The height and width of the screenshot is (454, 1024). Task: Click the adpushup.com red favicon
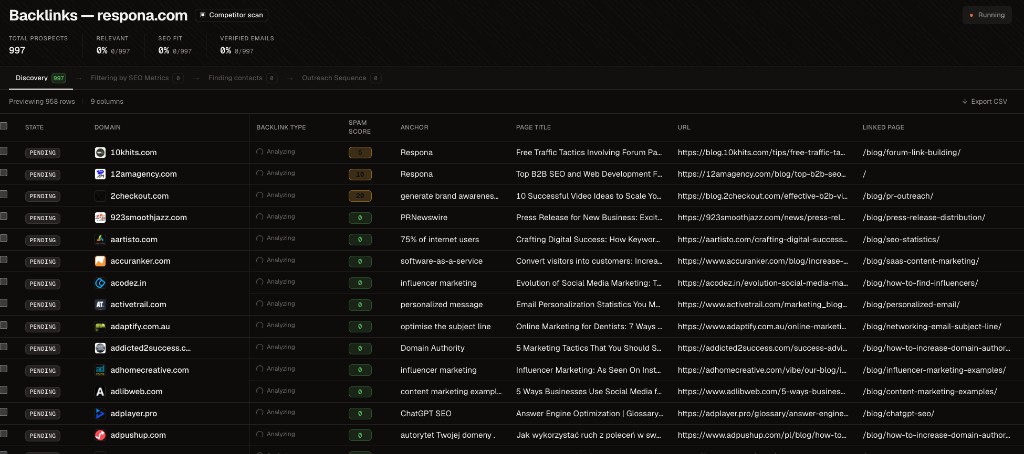click(100, 435)
